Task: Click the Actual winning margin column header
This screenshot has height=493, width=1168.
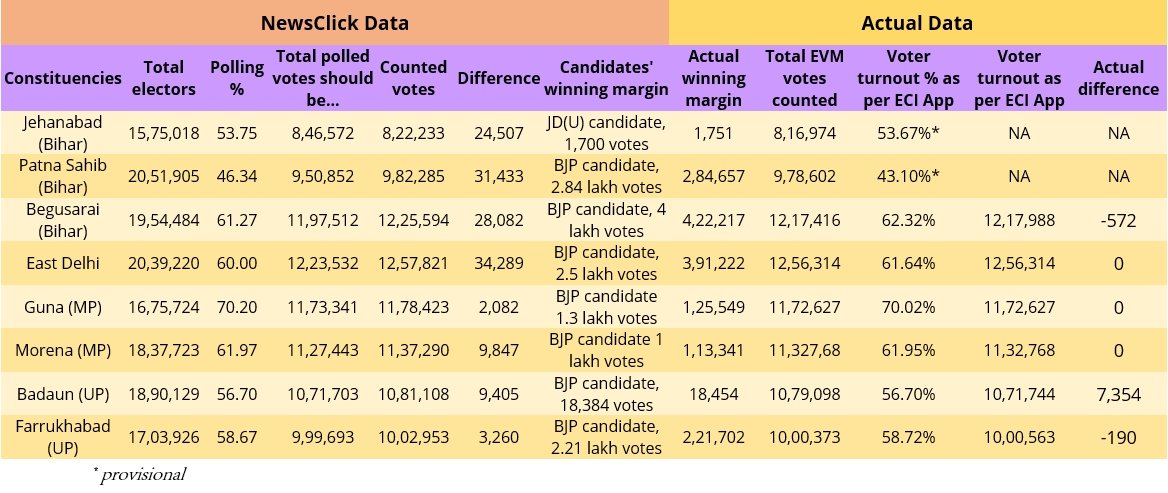Action: click(716, 78)
